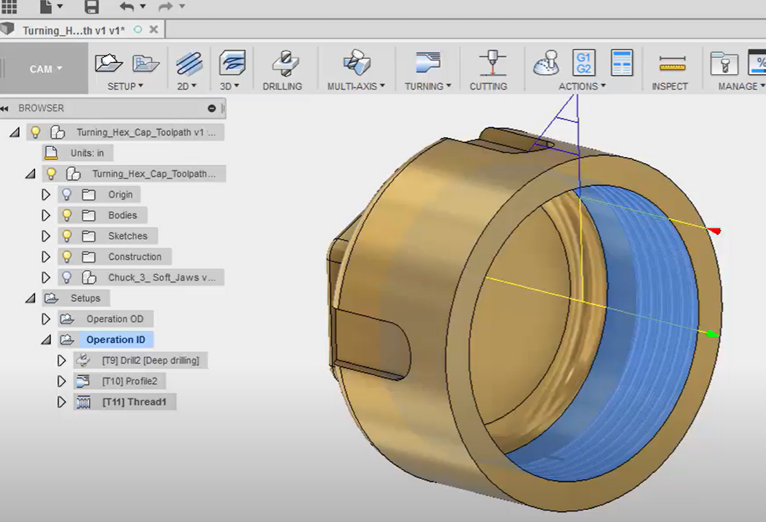Click the Multi-Axis tool icon
Image resolution: width=766 pixels, height=522 pixels.
pos(357,63)
